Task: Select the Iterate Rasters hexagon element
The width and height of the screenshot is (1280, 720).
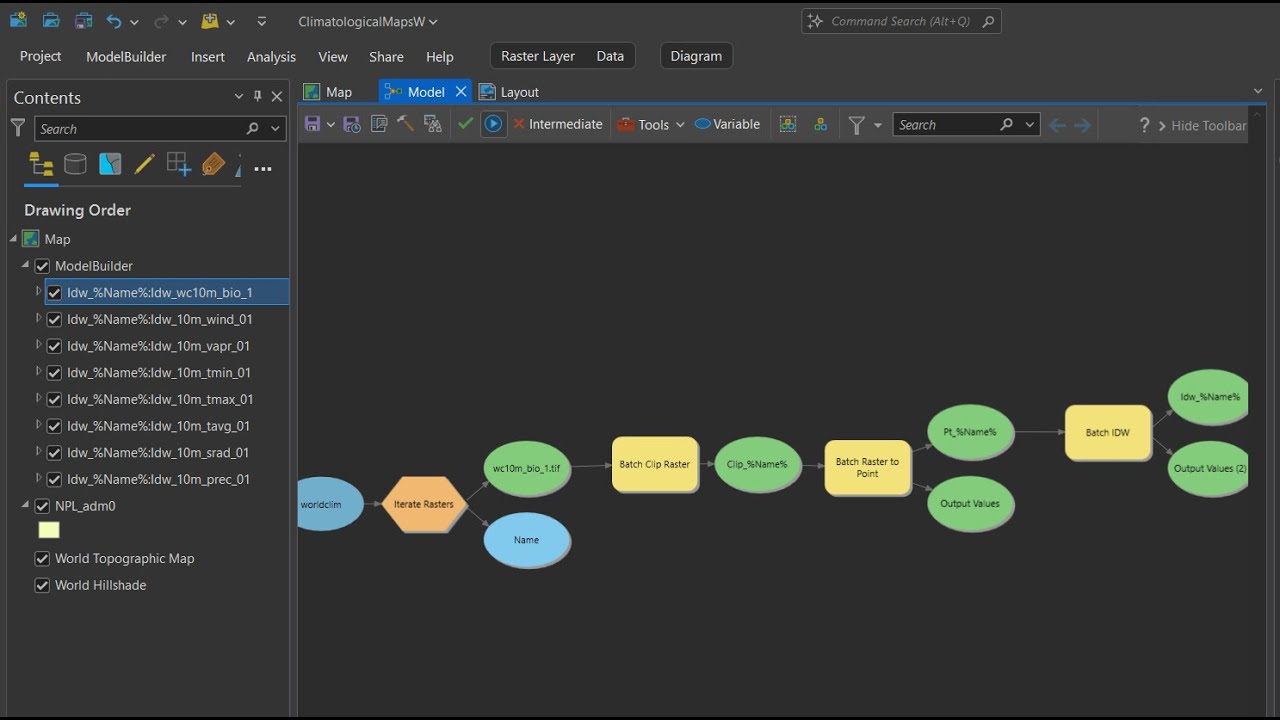Action: click(x=424, y=504)
